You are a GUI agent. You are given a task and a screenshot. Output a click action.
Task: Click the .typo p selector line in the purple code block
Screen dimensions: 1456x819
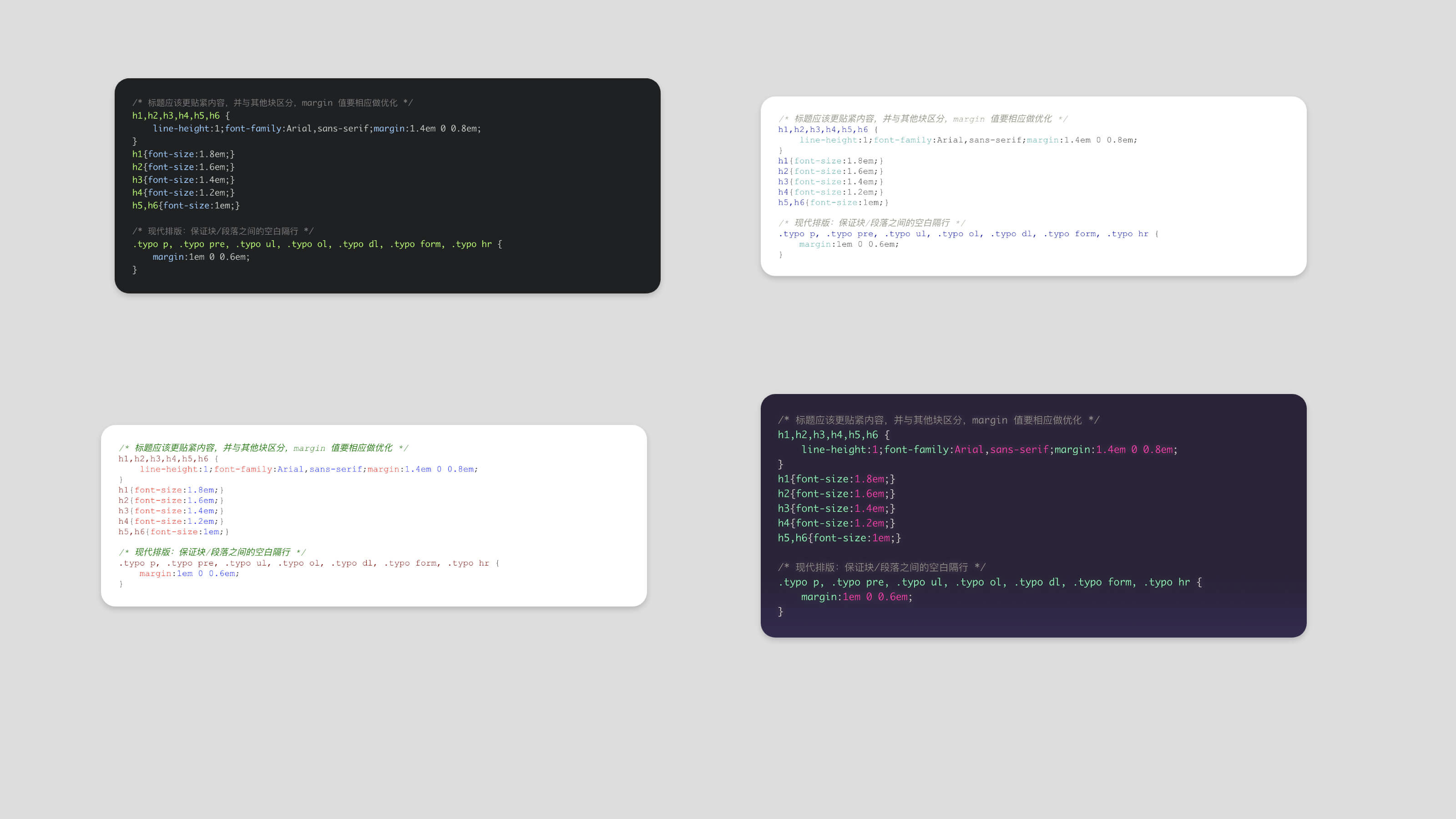tap(990, 582)
